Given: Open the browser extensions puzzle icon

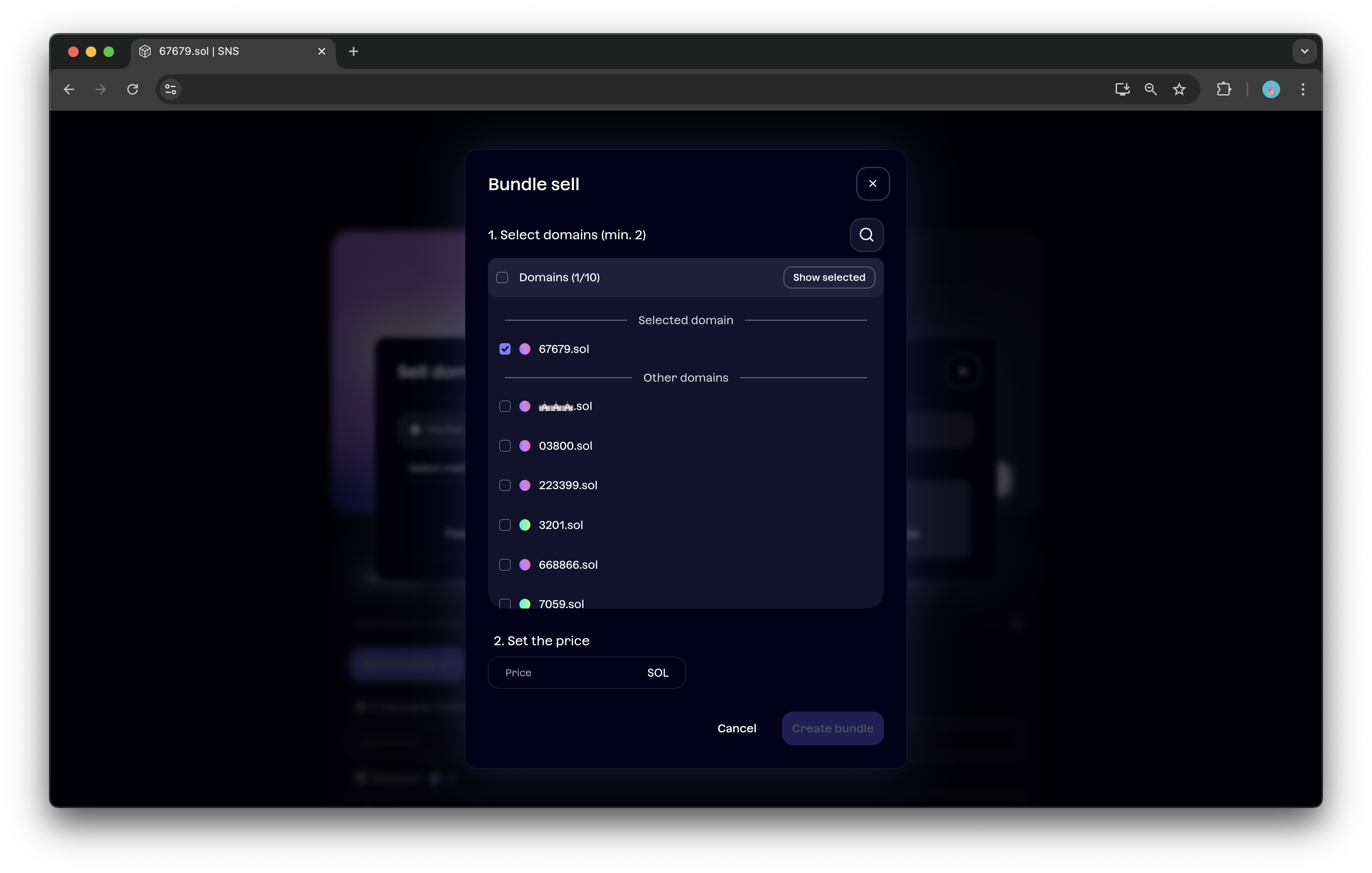Looking at the screenshot, I should 1223,89.
